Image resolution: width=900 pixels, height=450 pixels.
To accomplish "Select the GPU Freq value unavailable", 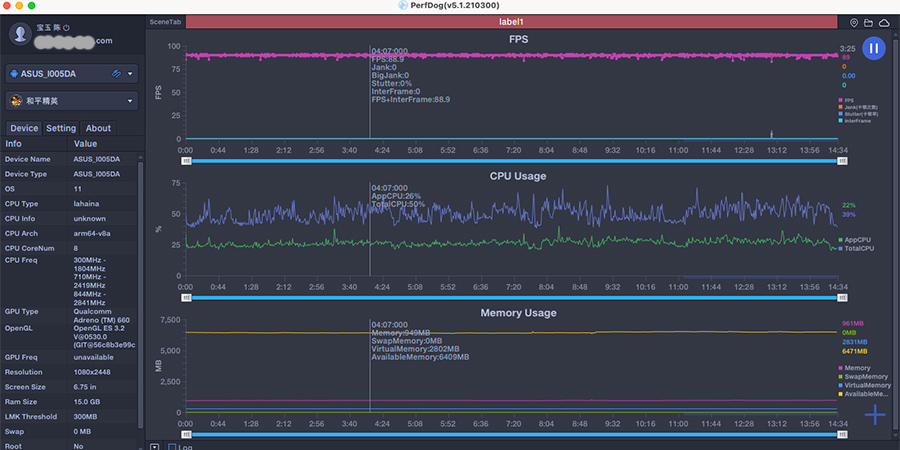I will [94, 357].
